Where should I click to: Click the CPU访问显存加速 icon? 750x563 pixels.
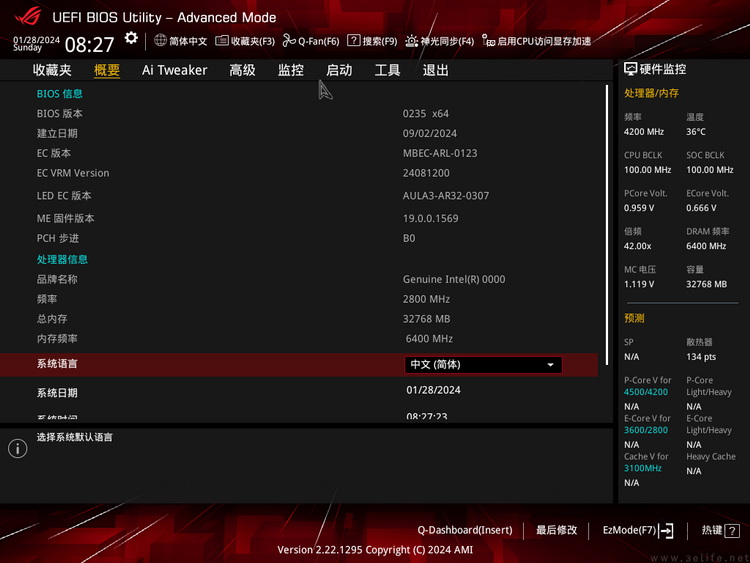[x=488, y=41]
